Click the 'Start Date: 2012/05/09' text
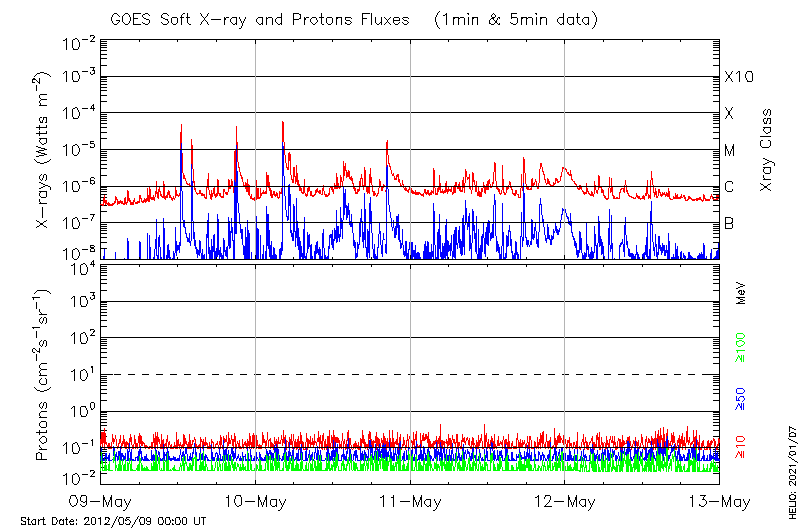This screenshot has height=530, width=800. [x=113, y=521]
